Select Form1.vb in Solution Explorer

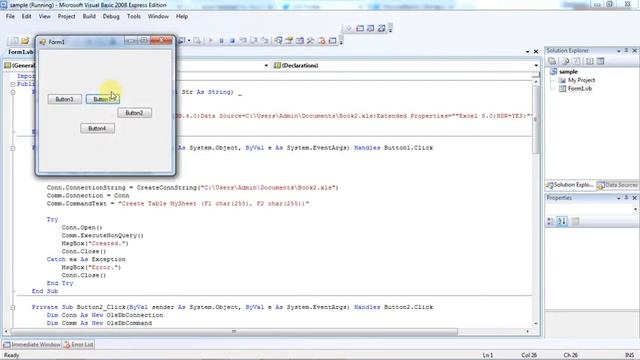(x=580, y=89)
